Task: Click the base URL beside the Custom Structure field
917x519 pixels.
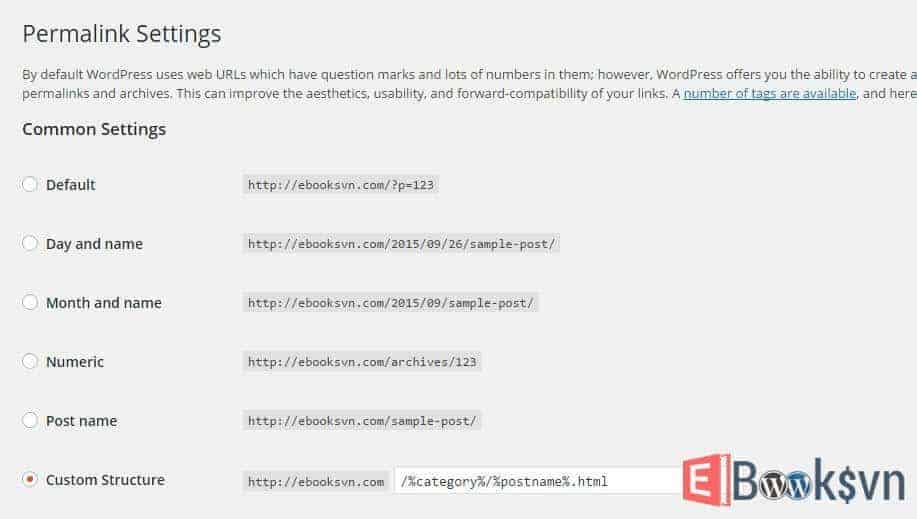Action: coord(316,481)
